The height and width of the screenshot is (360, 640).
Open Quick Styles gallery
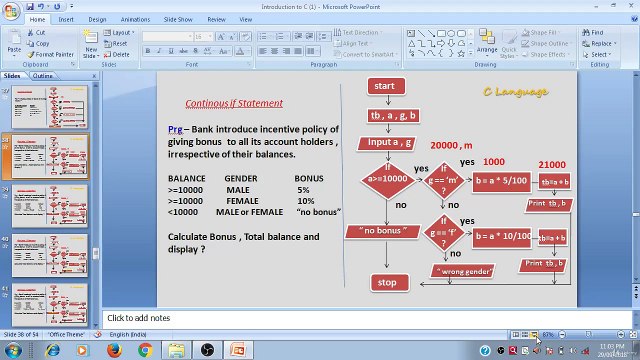pyautogui.click(x=509, y=44)
